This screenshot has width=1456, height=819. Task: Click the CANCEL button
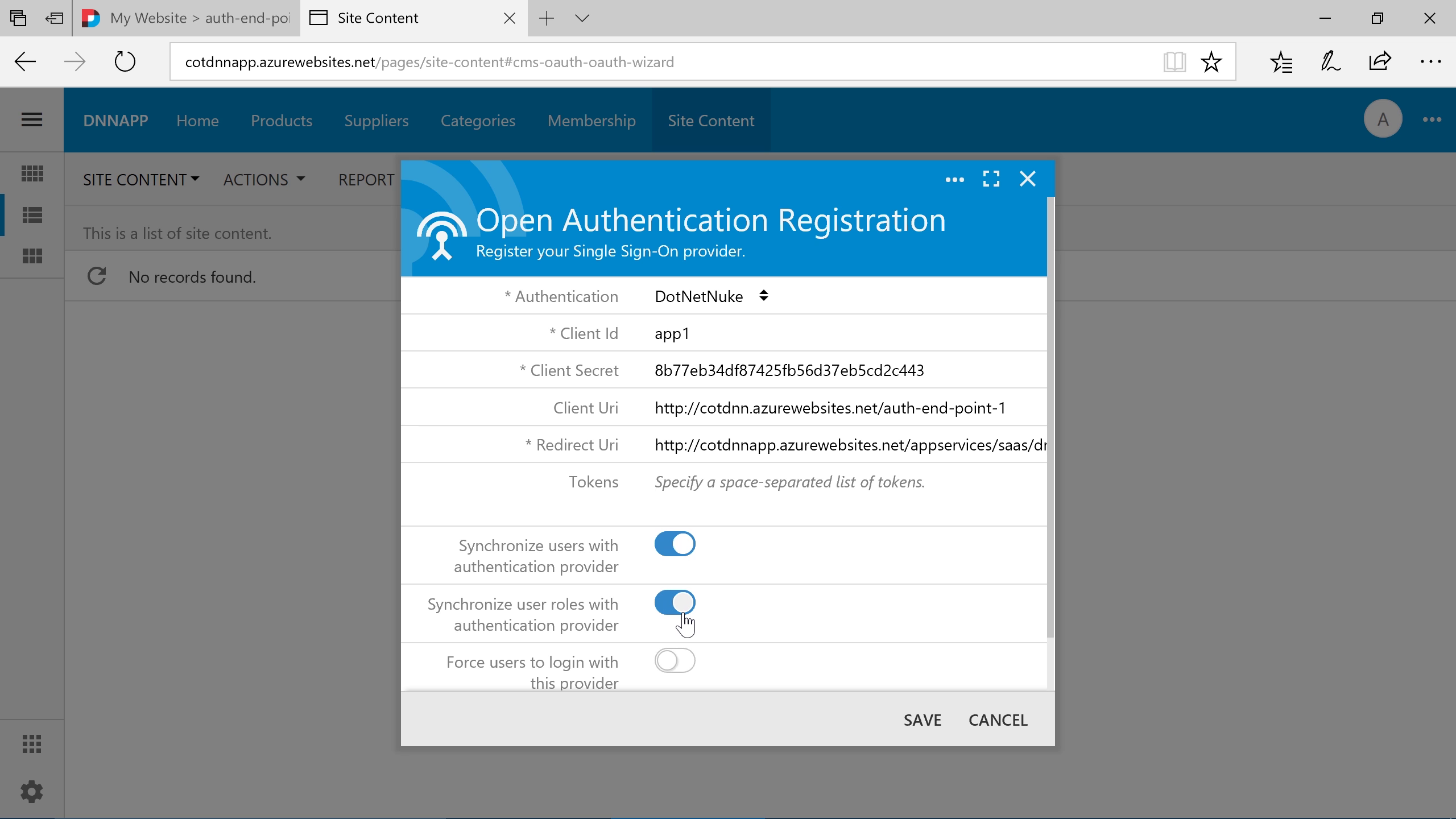pyautogui.click(x=998, y=720)
